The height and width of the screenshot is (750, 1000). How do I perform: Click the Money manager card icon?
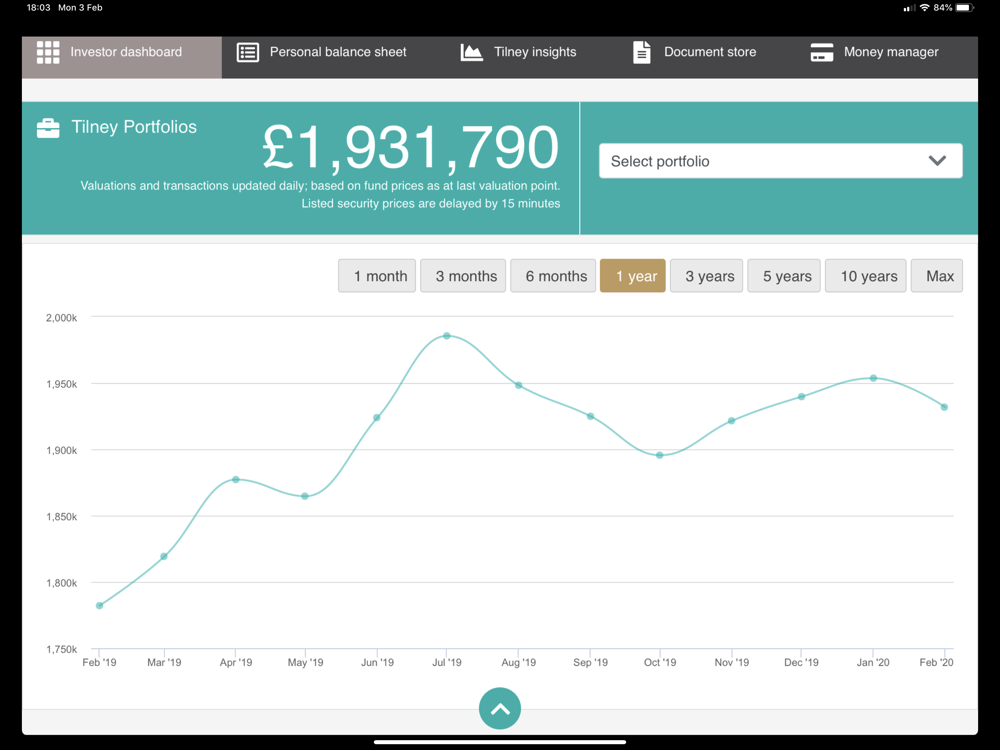click(821, 52)
